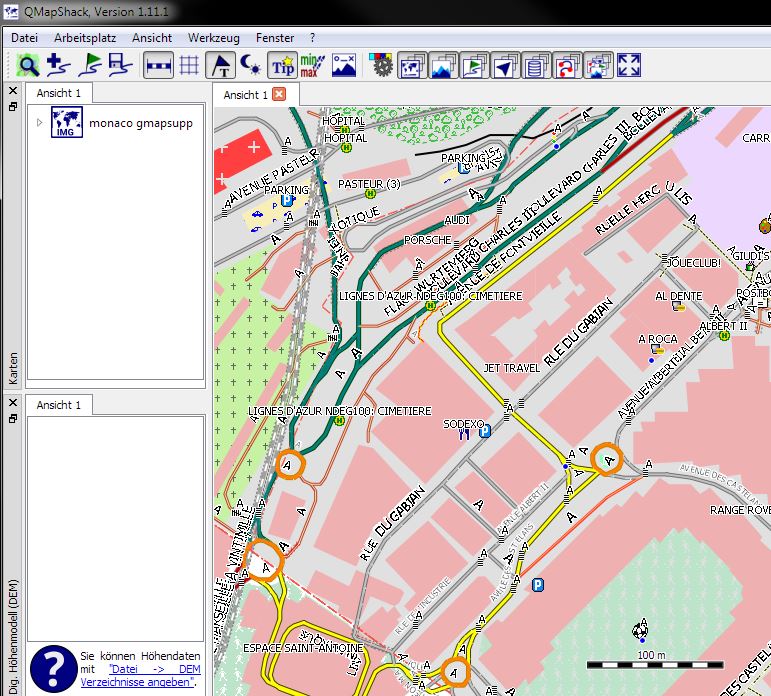Select the monaco gmapsupp map item
771x696 pixels.
click(x=141, y=123)
